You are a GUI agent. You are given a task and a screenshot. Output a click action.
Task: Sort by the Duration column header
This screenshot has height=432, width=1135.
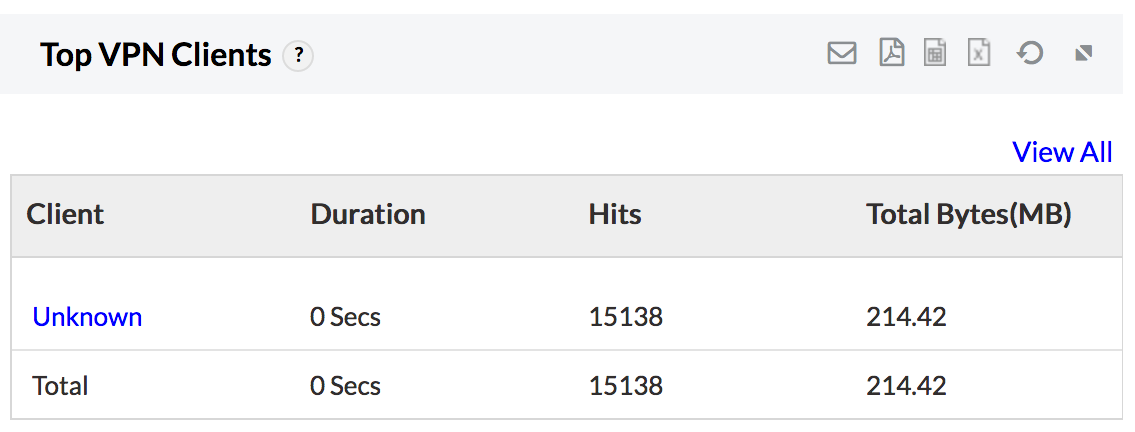tap(368, 214)
